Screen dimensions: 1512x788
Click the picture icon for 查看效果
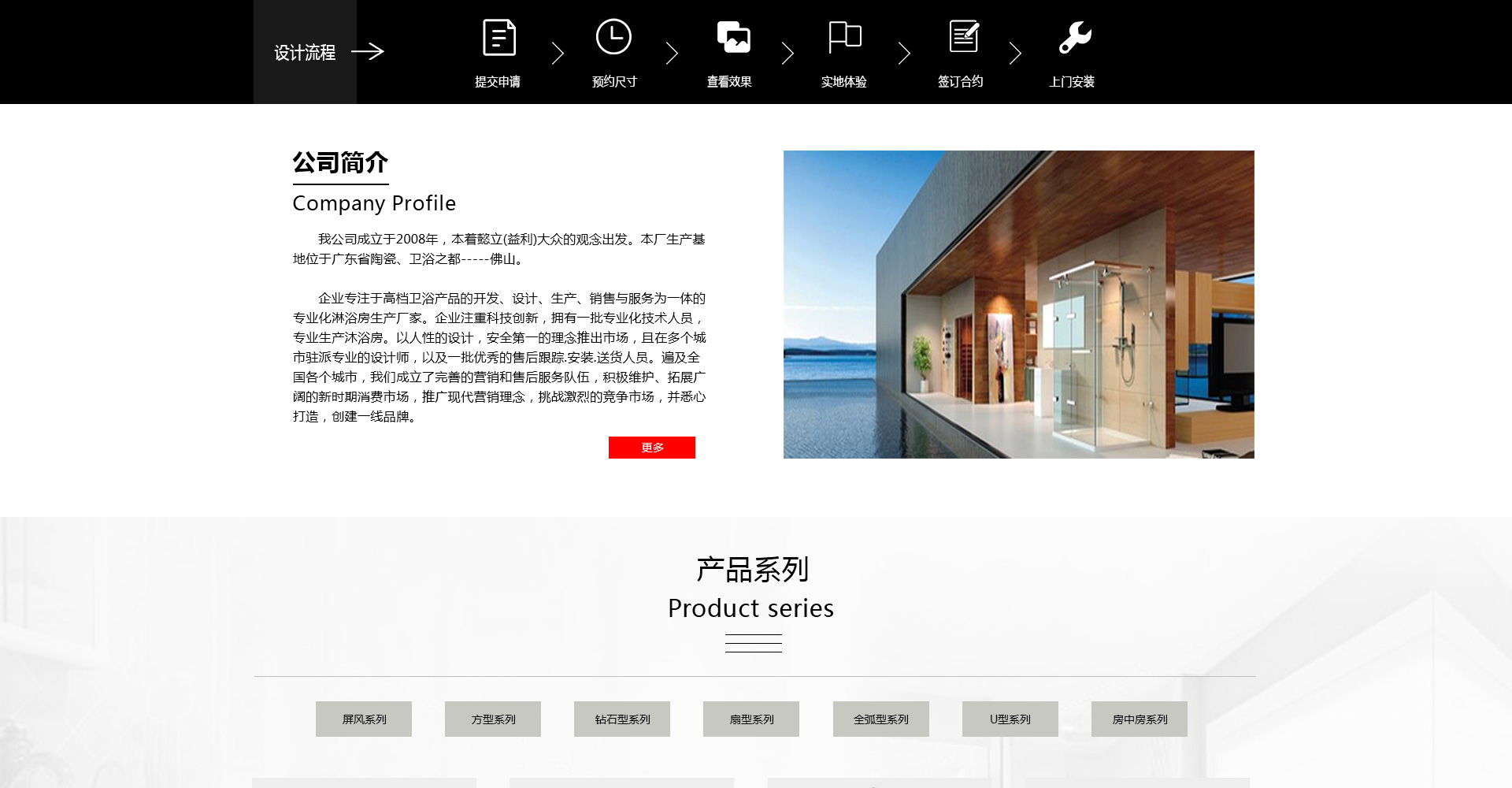click(x=733, y=37)
